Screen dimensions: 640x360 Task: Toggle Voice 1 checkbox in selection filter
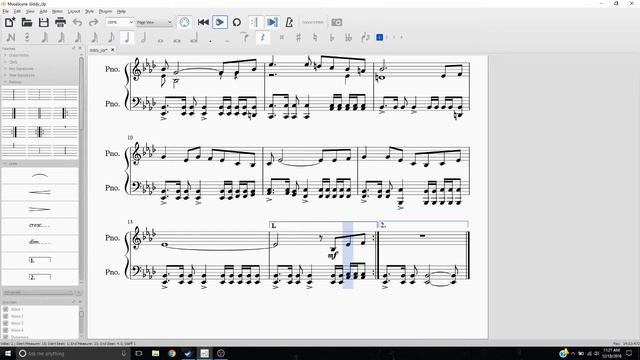(6, 309)
